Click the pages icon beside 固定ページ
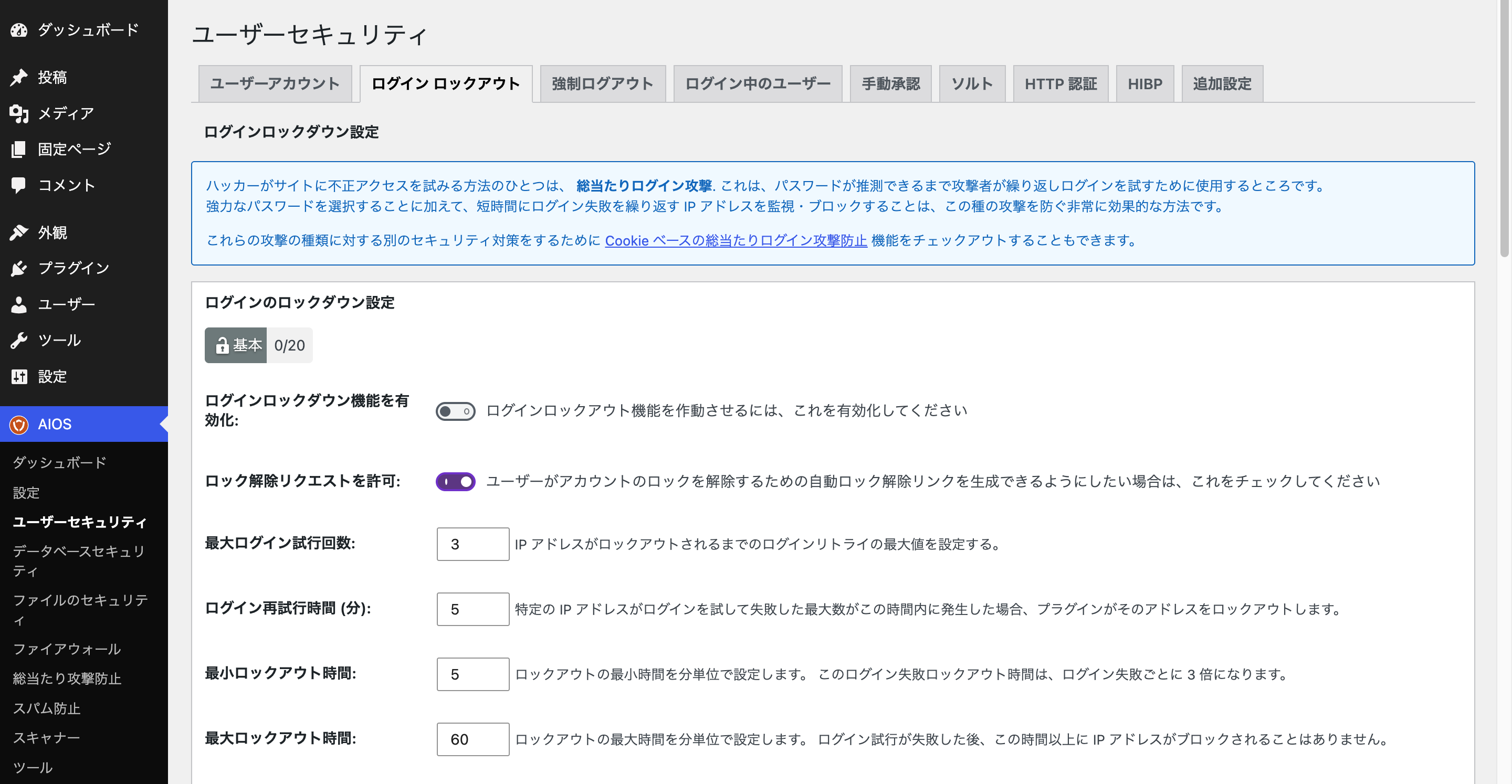Screen dimensions: 1512x784 tap(19, 149)
